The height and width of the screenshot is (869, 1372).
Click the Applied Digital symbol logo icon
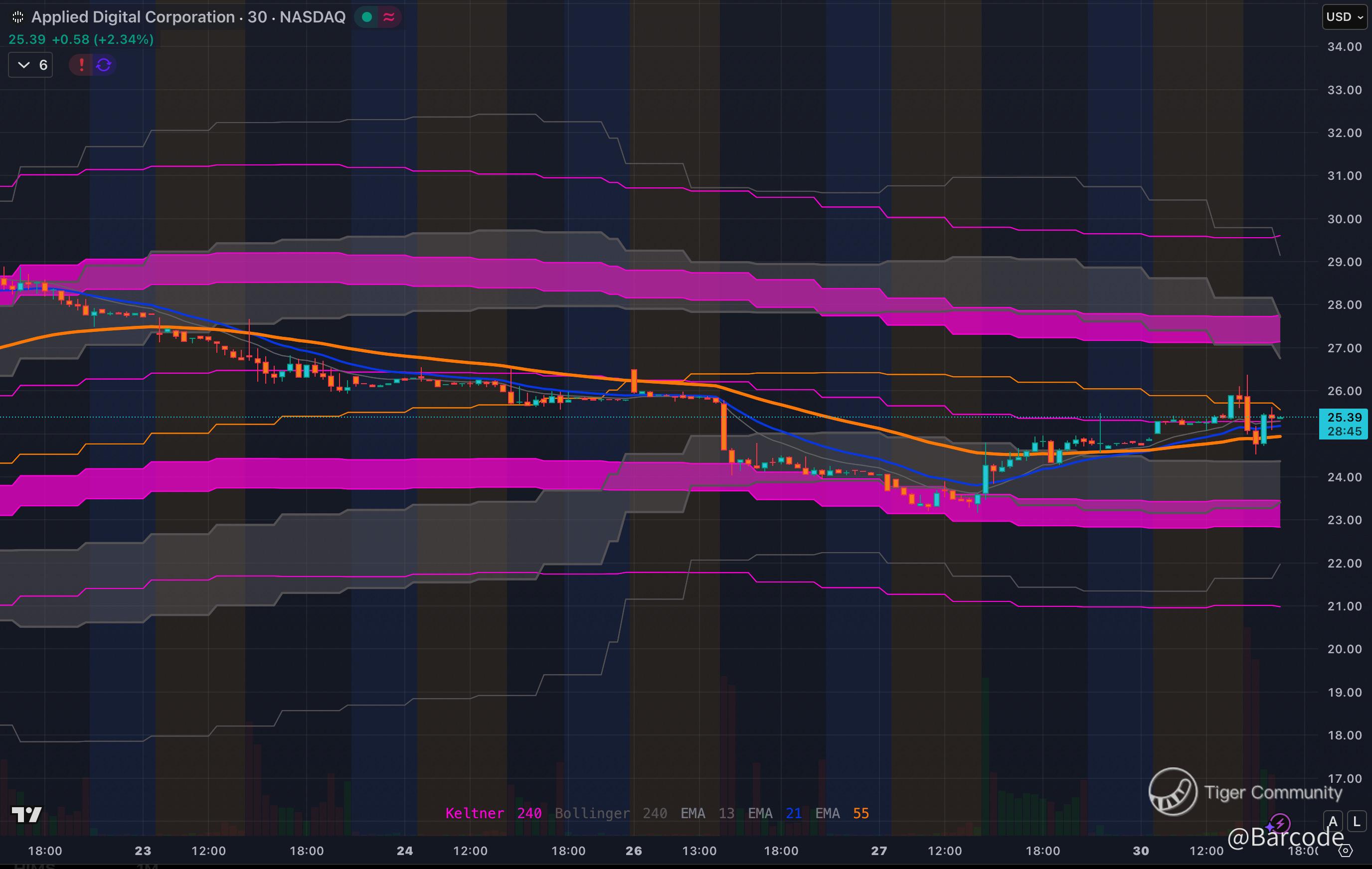coord(17,17)
